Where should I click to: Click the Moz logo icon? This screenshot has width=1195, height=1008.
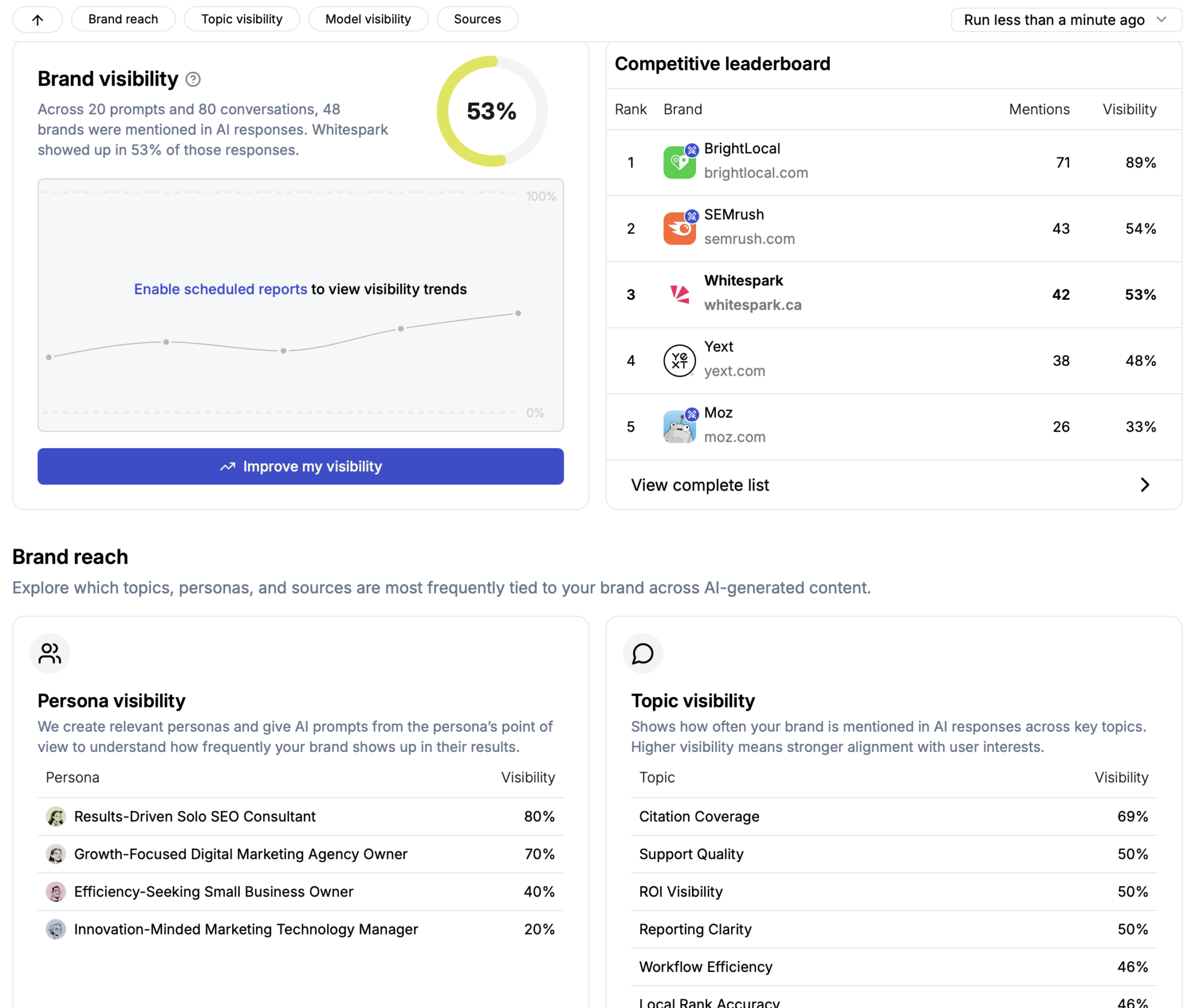click(679, 426)
